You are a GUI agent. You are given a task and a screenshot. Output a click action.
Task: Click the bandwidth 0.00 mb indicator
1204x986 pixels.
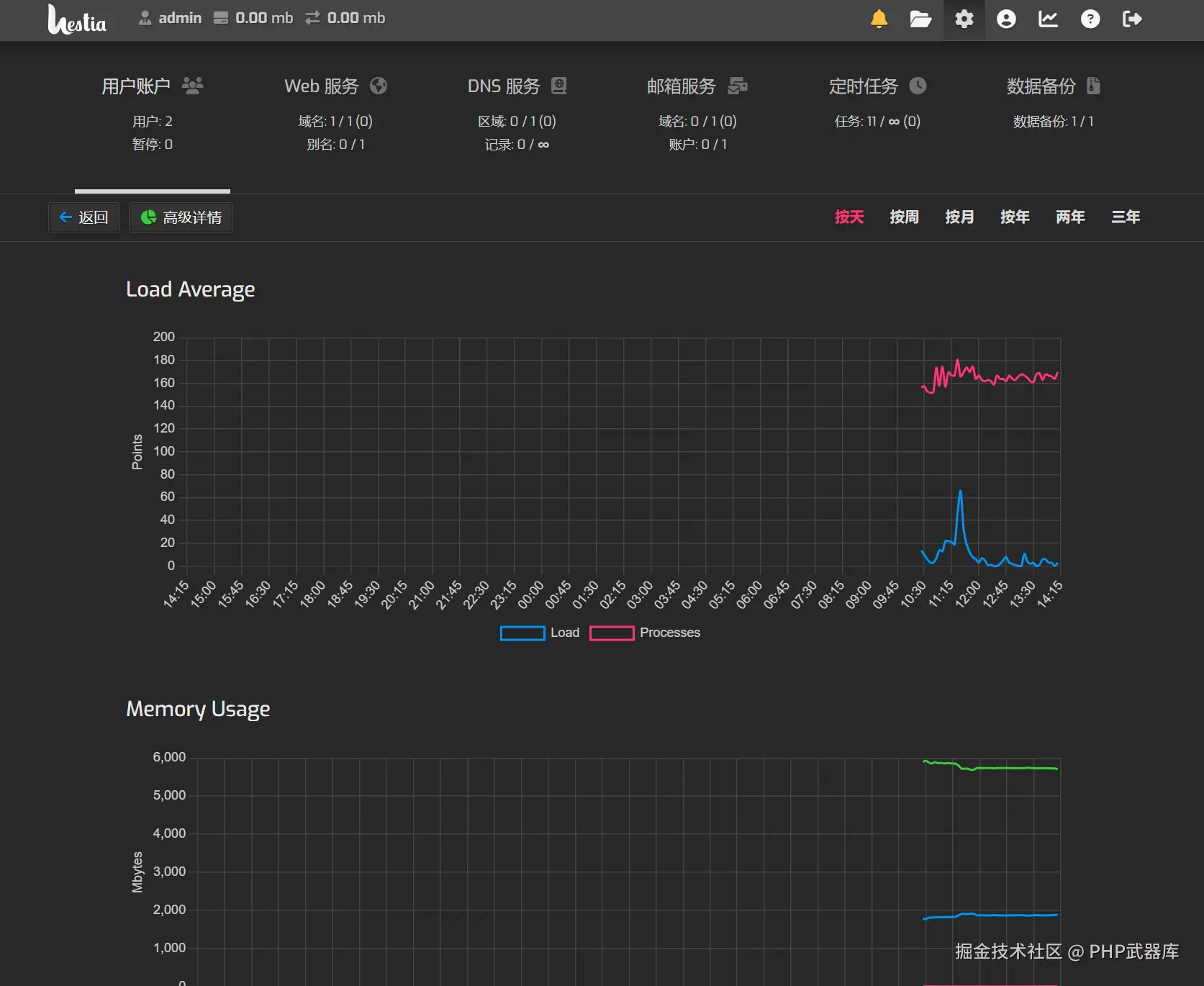tap(345, 18)
